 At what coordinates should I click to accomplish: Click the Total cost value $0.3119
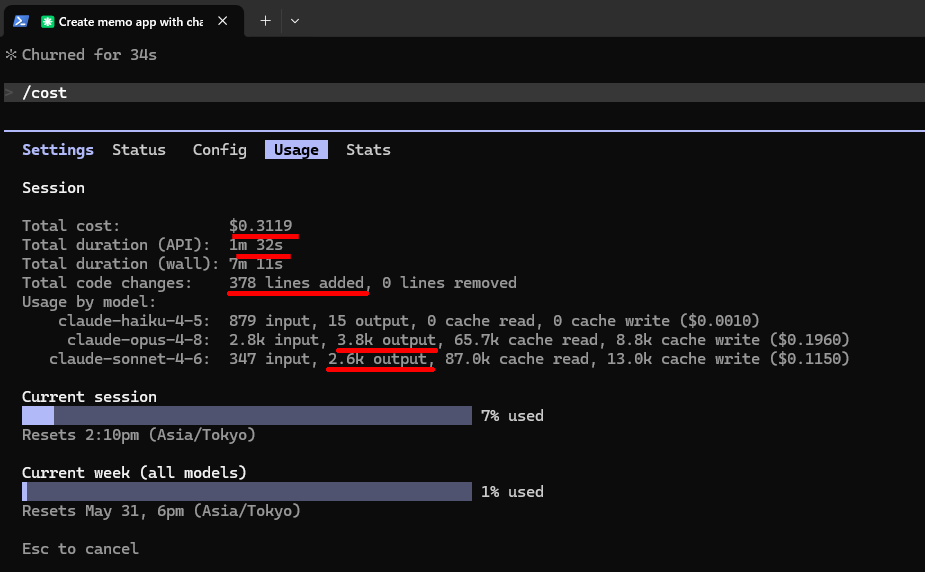pos(261,225)
